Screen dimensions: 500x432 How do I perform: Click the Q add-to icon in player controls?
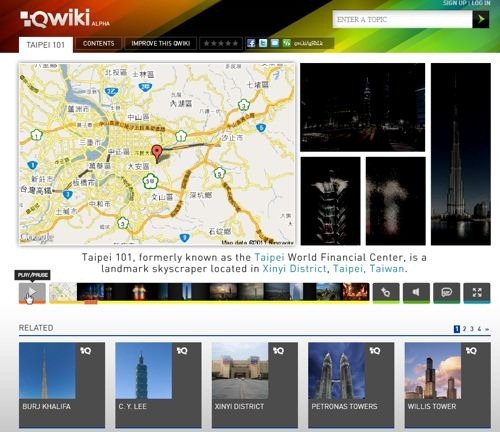[386, 293]
